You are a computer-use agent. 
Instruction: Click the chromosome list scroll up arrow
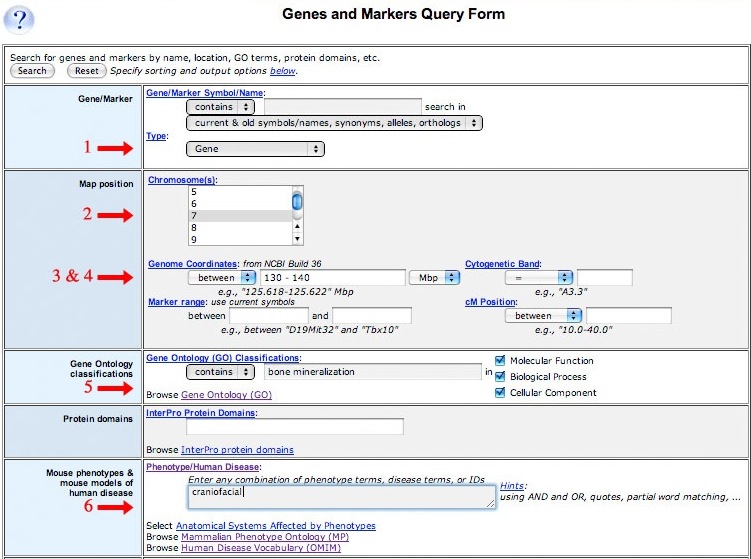pyautogui.click(x=297, y=227)
